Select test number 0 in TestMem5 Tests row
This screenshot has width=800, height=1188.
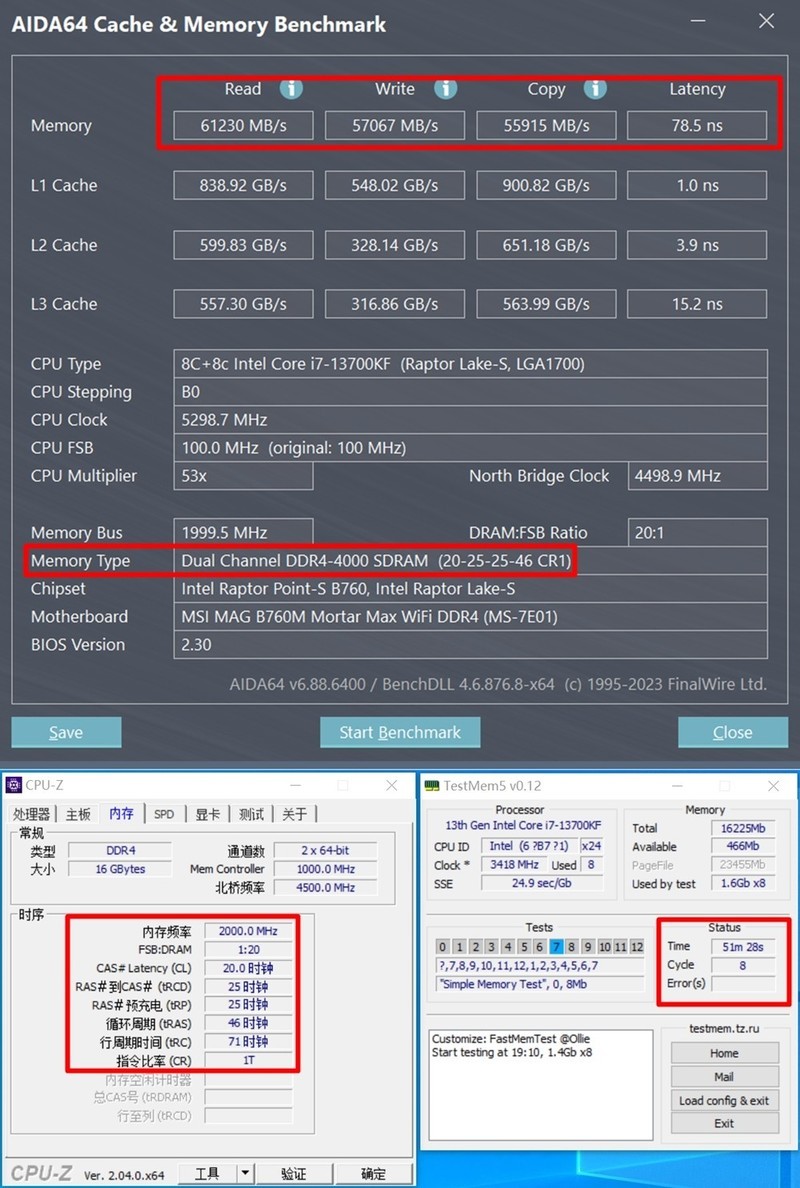coord(441,945)
